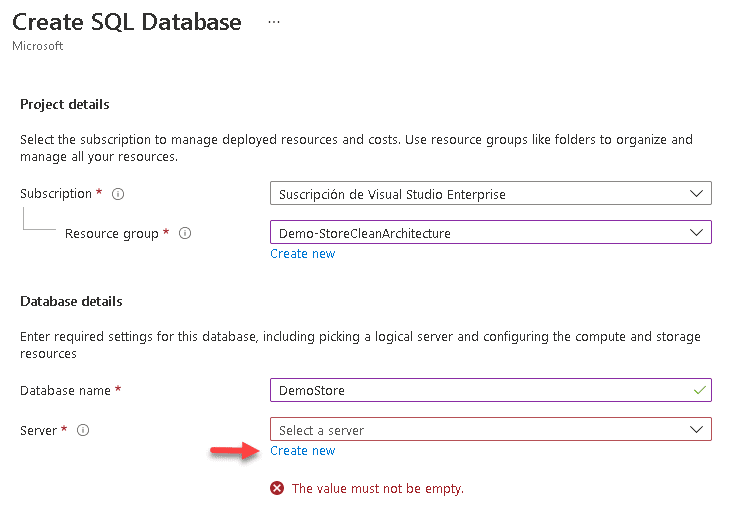The width and height of the screenshot is (729, 505).
Task: Click the value must not be empty message
Action: click(377, 489)
